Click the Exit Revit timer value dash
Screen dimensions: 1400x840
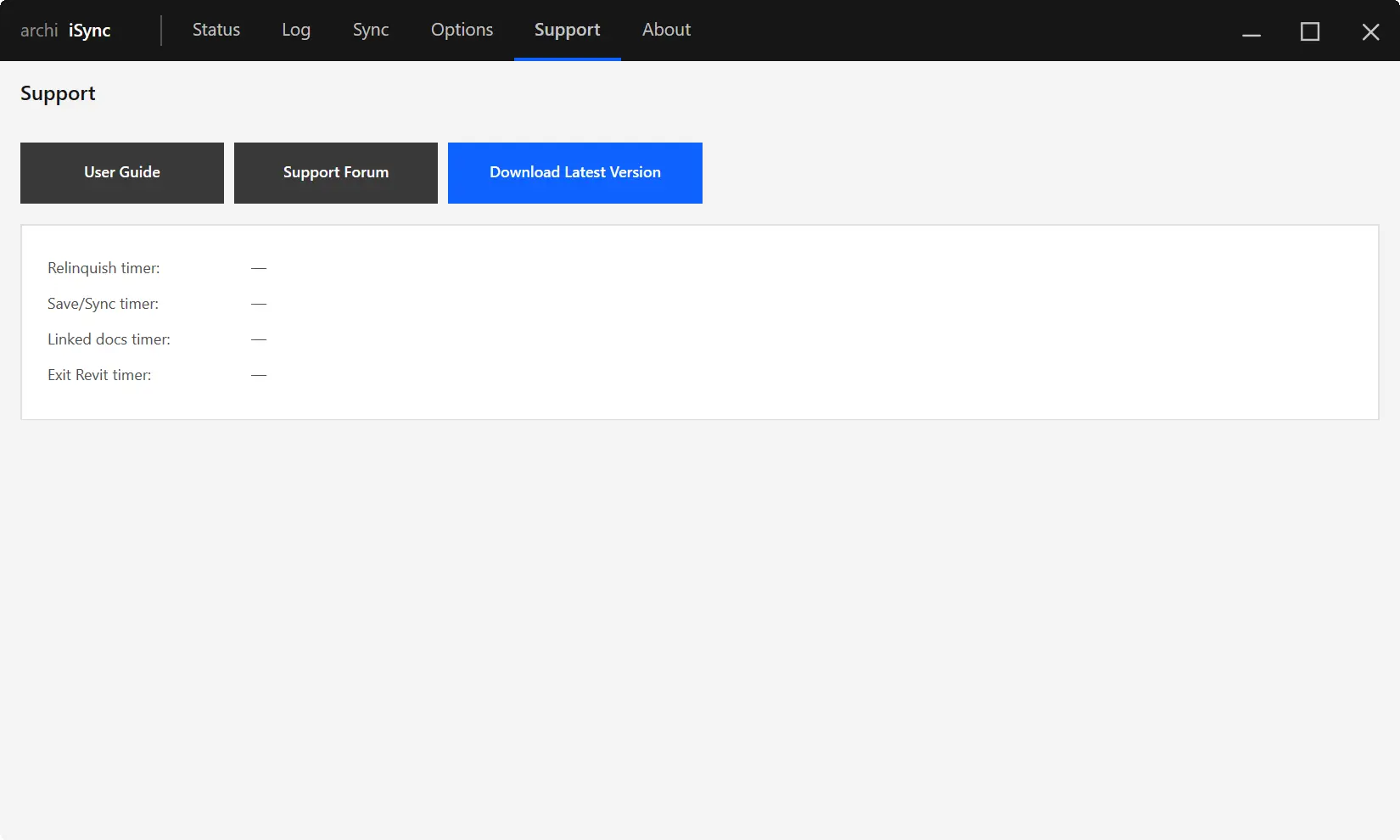259,375
